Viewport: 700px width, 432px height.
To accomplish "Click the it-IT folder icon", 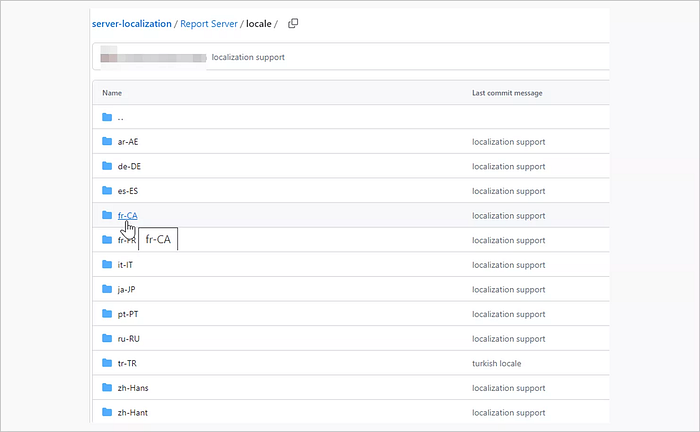I will (107, 264).
